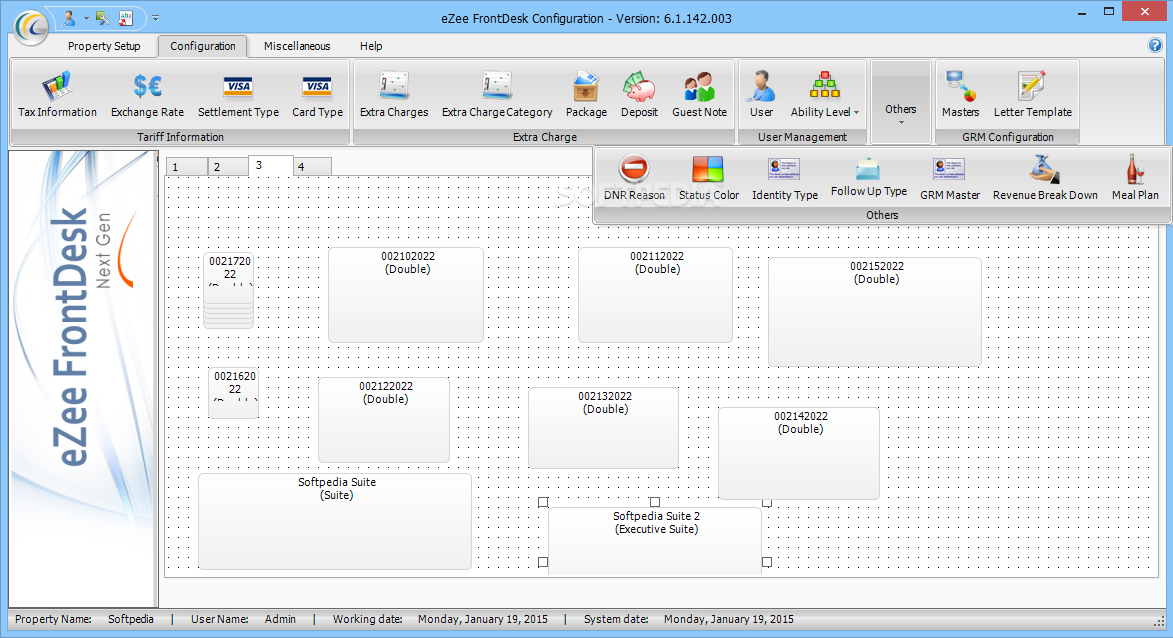Select room 002112022 Double box
The width and height of the screenshot is (1173, 638).
point(655,295)
